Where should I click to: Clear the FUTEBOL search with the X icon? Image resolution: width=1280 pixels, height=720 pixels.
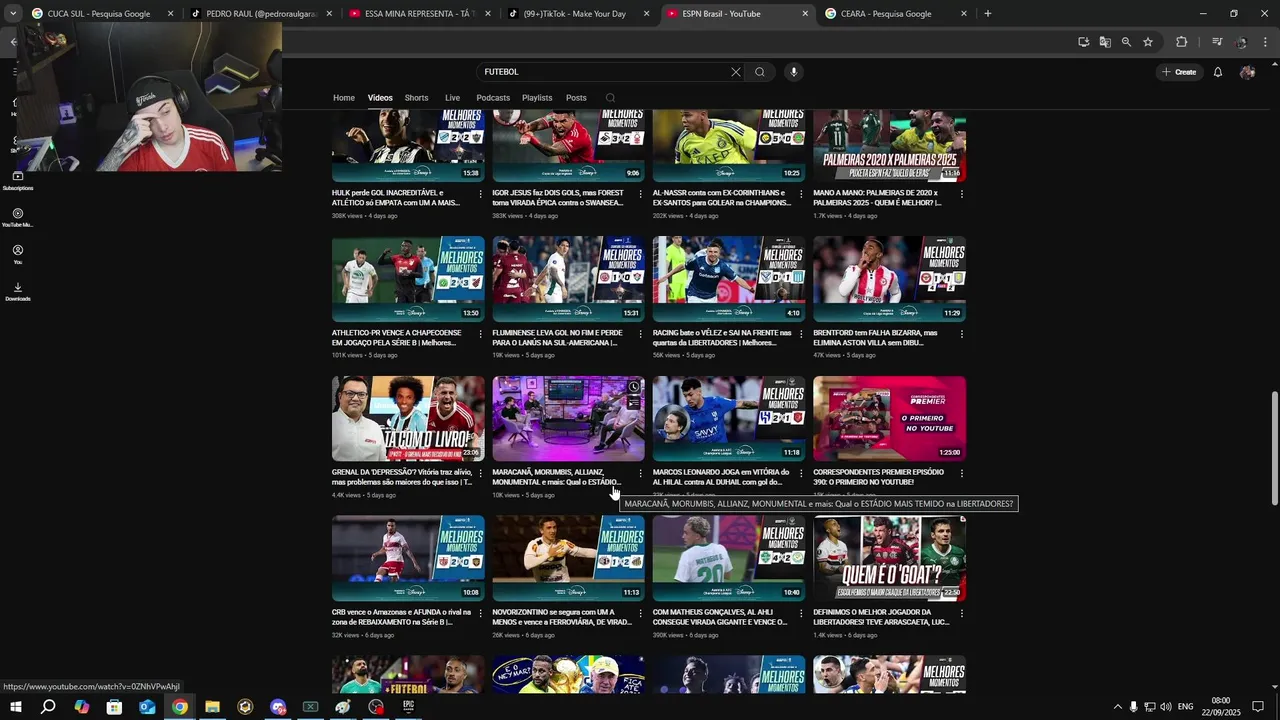[x=736, y=72]
